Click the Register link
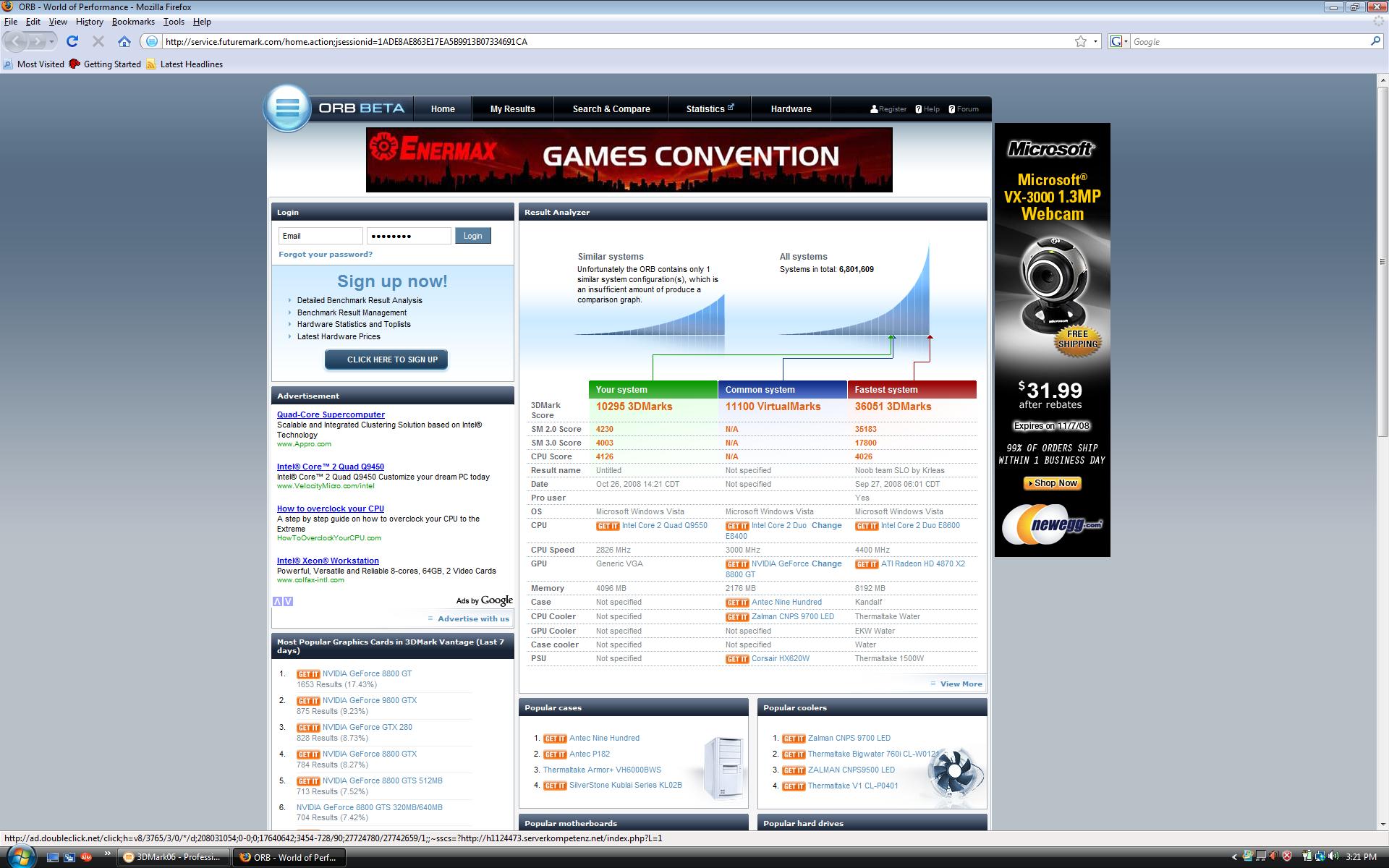The image size is (1389, 868). tap(888, 109)
